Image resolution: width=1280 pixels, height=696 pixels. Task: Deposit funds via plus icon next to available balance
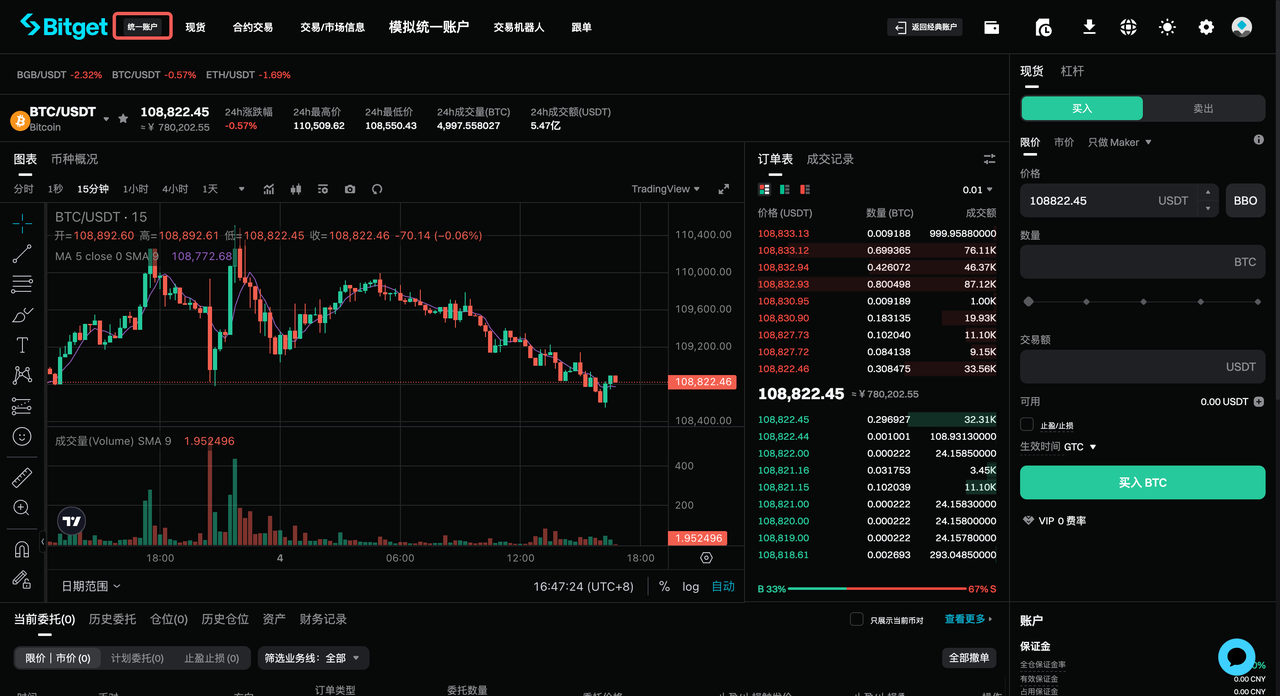1258,401
